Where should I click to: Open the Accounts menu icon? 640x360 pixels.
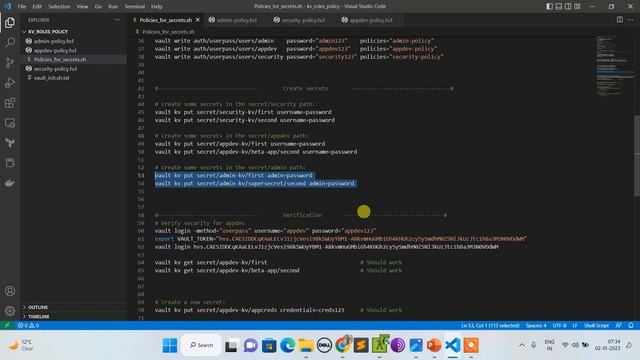click(10, 291)
